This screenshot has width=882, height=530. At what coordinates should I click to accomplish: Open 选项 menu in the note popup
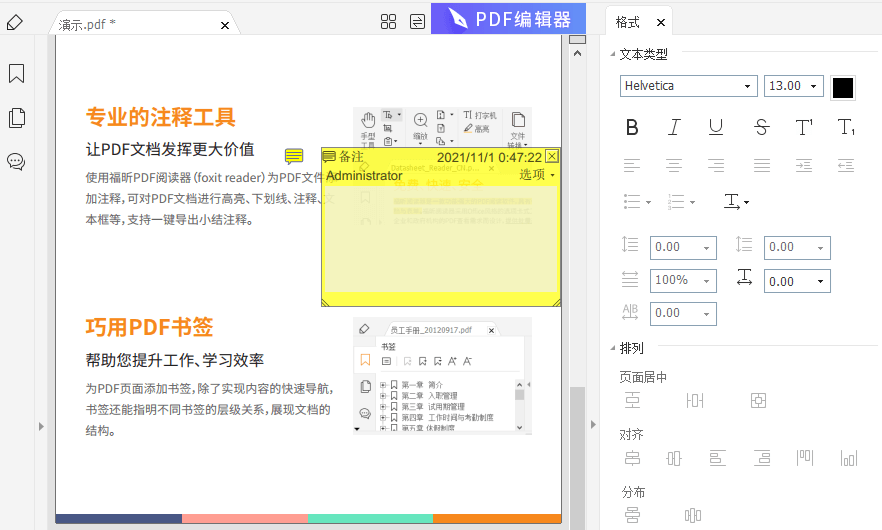(537, 175)
